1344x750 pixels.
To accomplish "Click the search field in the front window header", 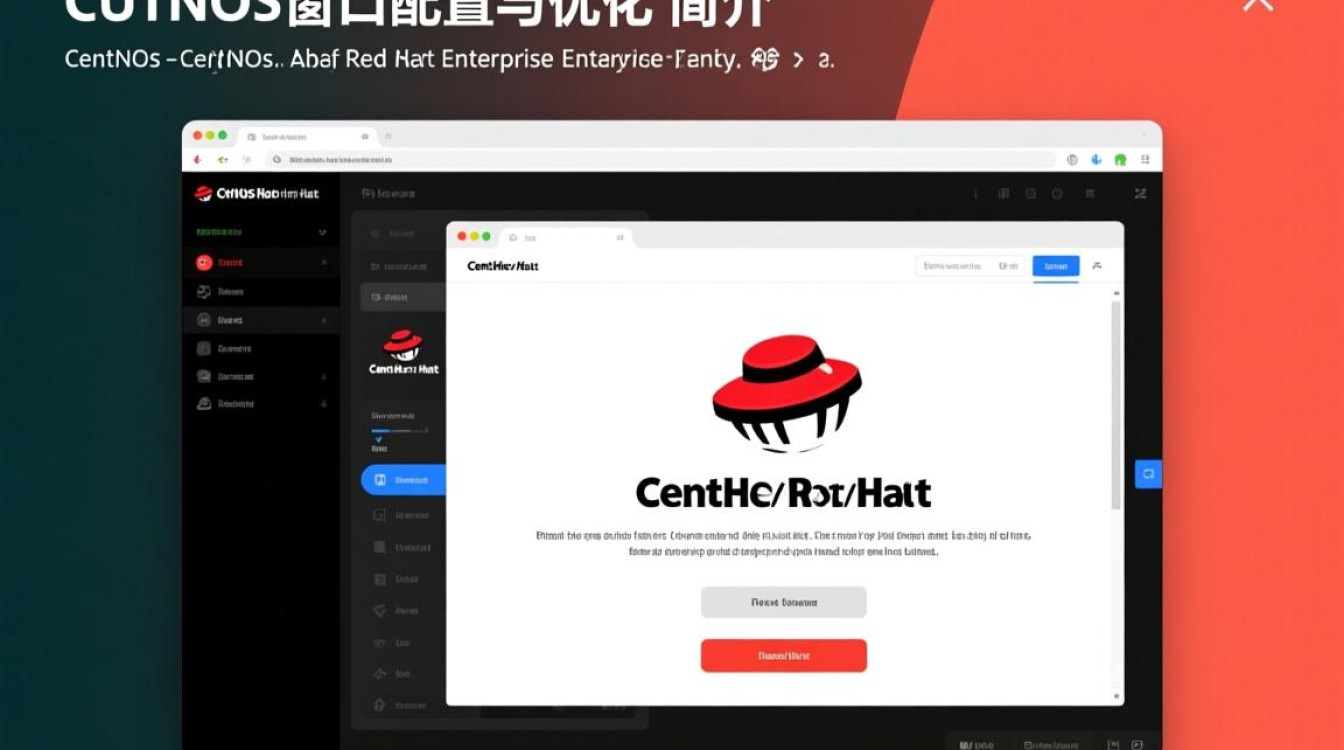I will [x=970, y=266].
